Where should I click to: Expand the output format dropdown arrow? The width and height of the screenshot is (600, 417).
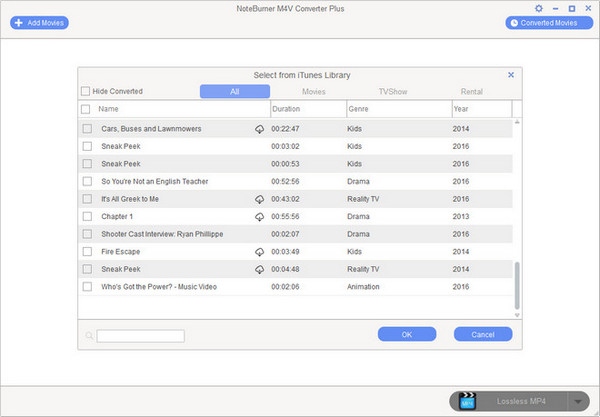[x=578, y=401]
